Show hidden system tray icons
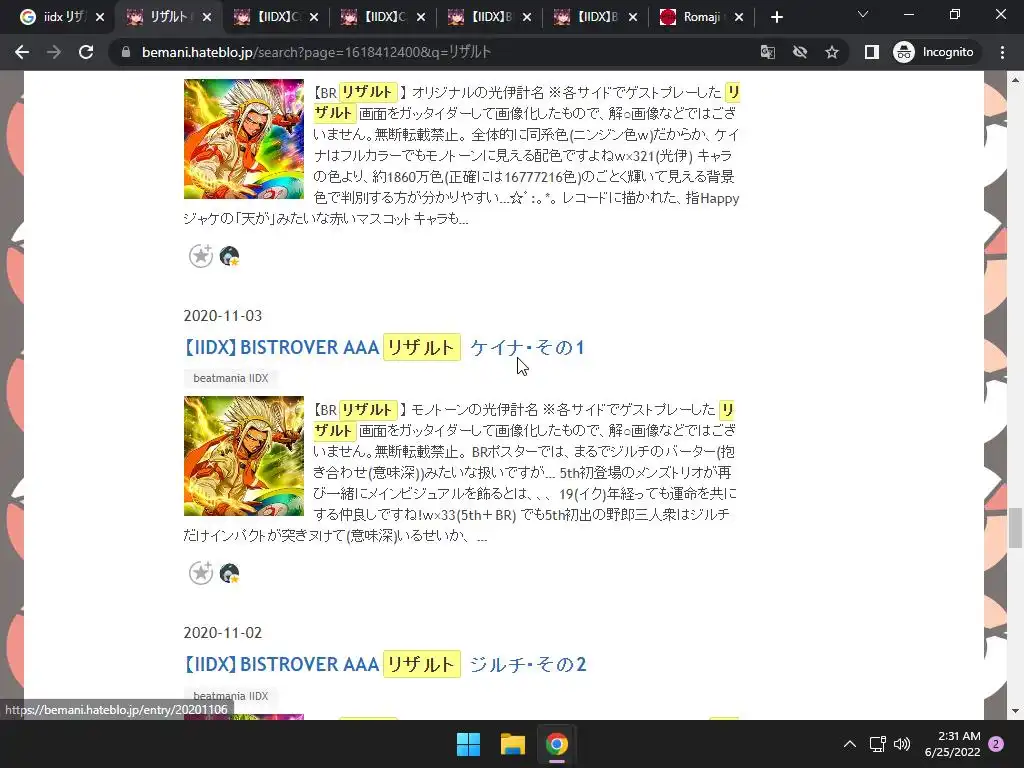This screenshot has height=768, width=1024. (x=850, y=744)
